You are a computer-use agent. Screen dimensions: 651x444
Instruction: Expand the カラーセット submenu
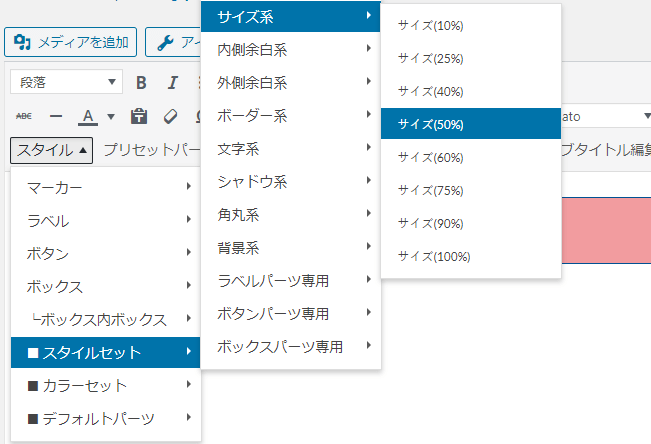point(106,385)
